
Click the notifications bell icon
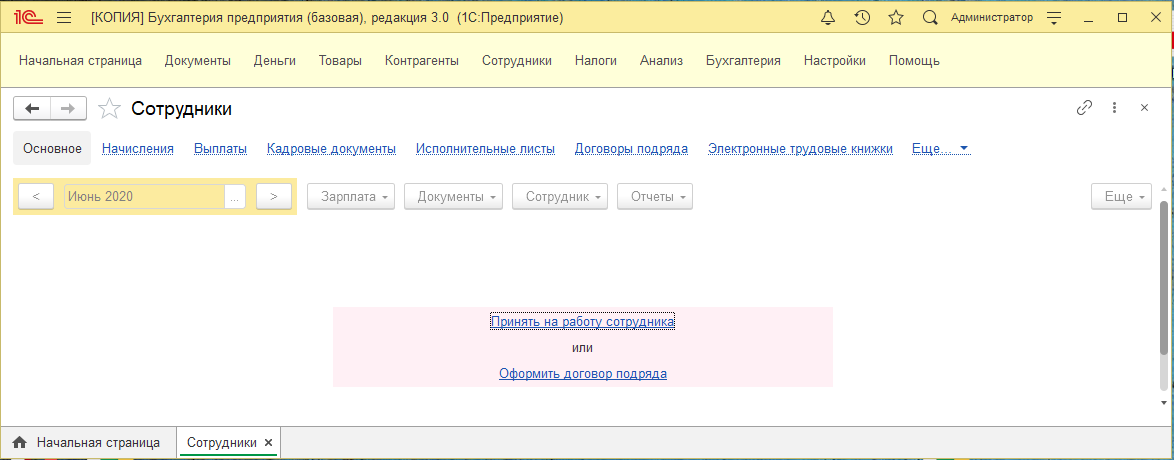(827, 18)
